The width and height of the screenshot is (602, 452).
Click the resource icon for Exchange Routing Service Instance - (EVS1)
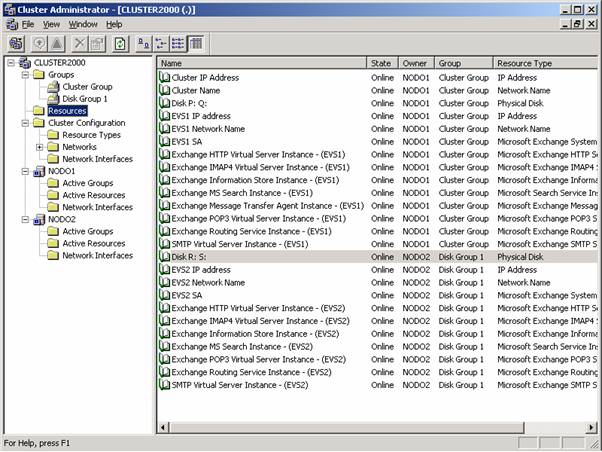click(164, 232)
